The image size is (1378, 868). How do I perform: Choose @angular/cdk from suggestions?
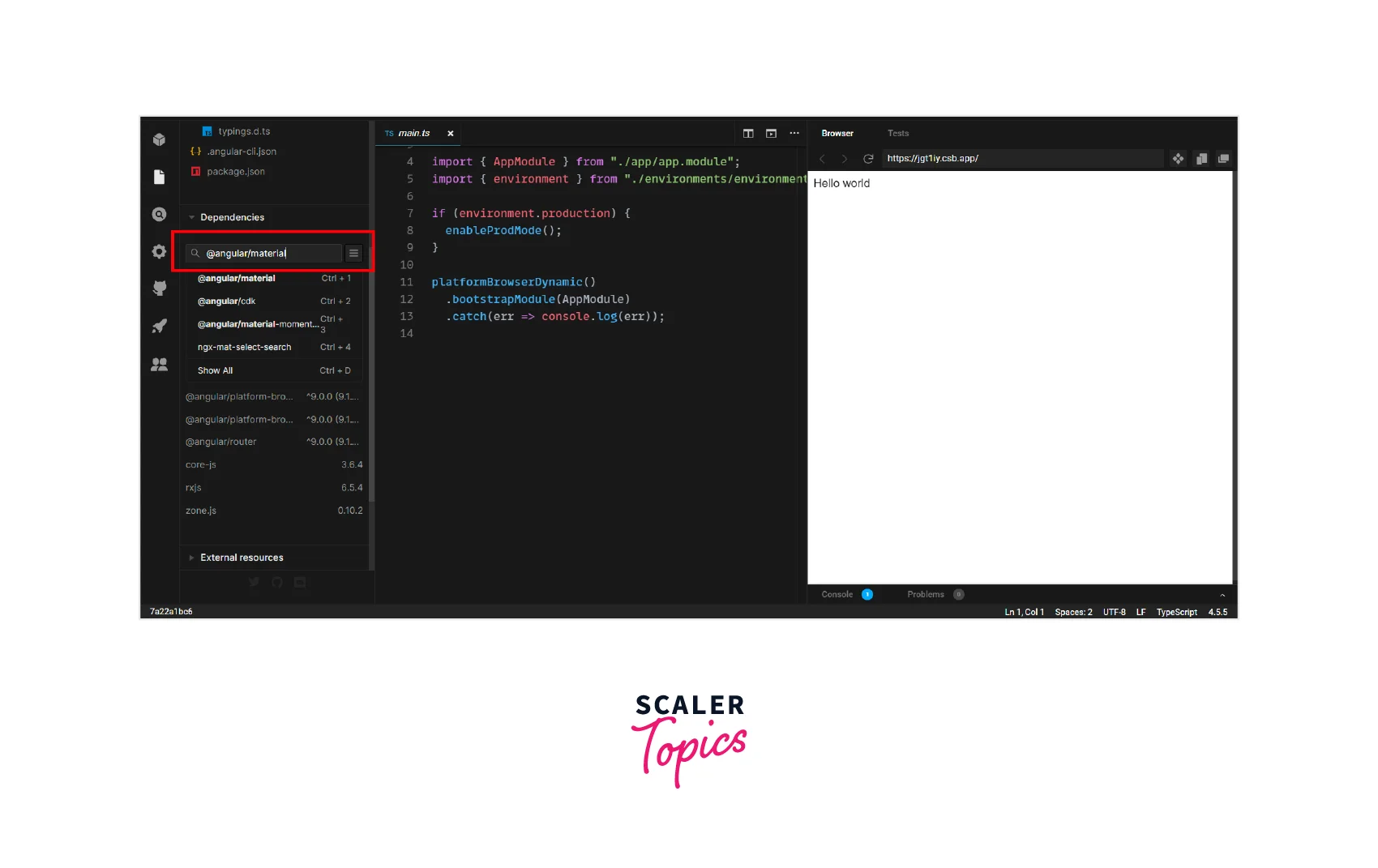pos(227,301)
